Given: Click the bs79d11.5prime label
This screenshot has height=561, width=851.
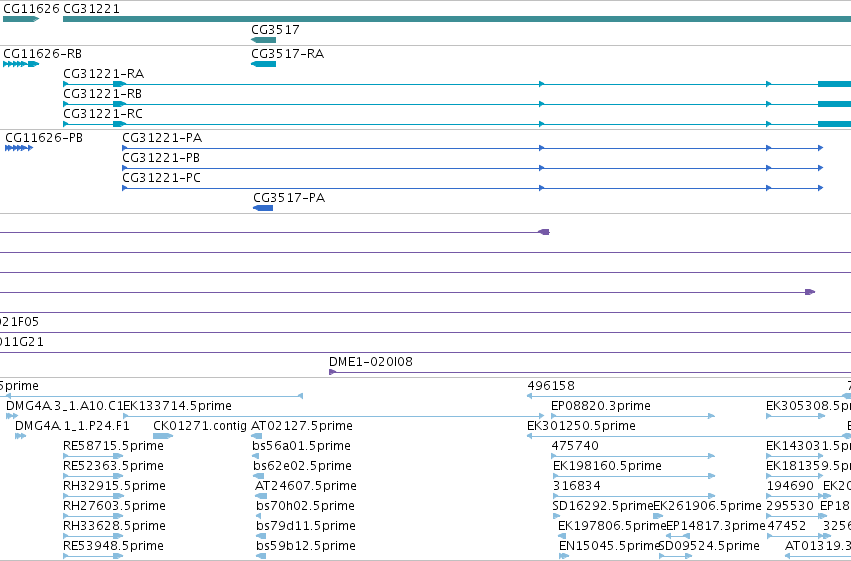Looking at the screenshot, I should [x=306, y=525].
